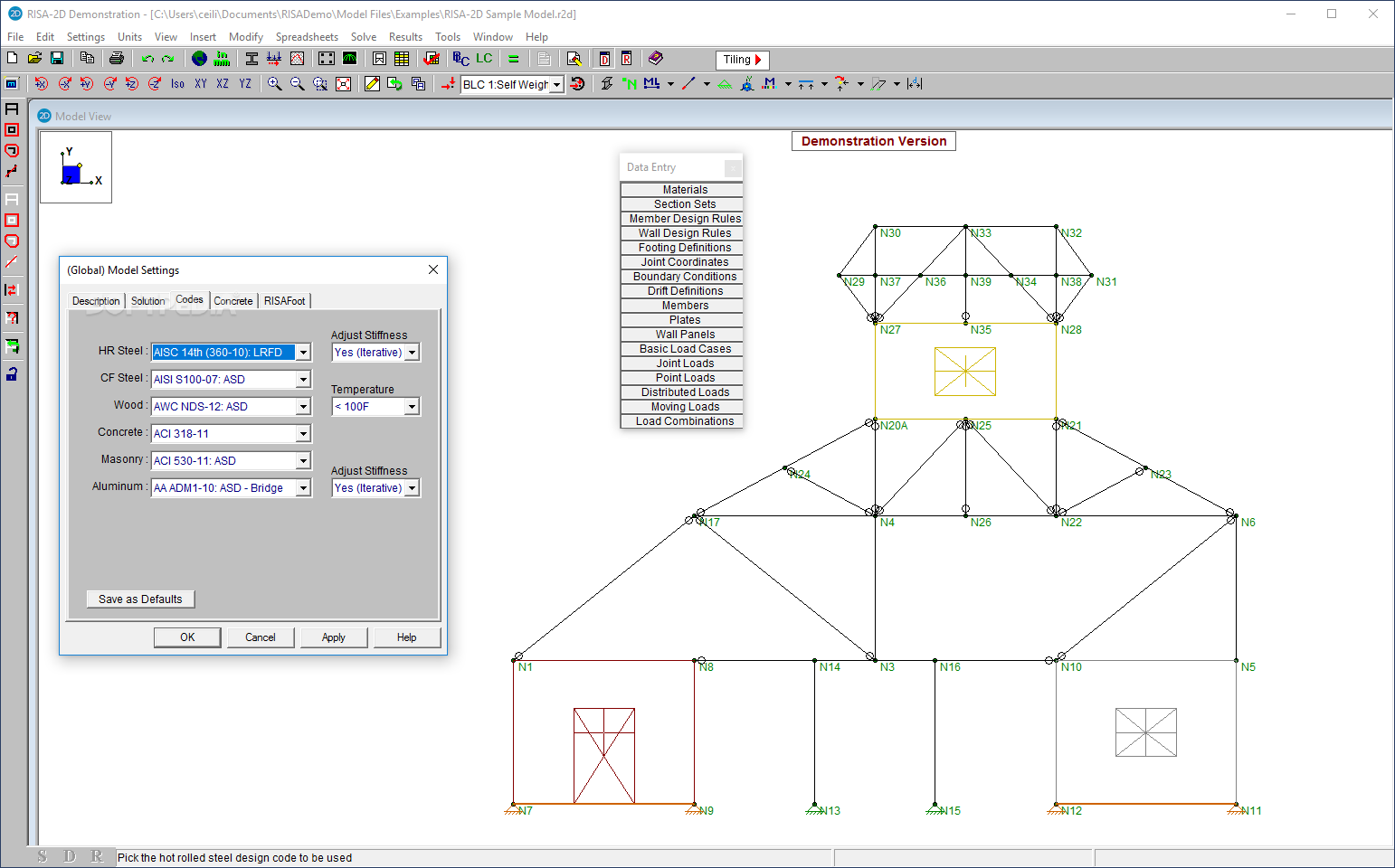Switch to Iso view

click(x=177, y=84)
